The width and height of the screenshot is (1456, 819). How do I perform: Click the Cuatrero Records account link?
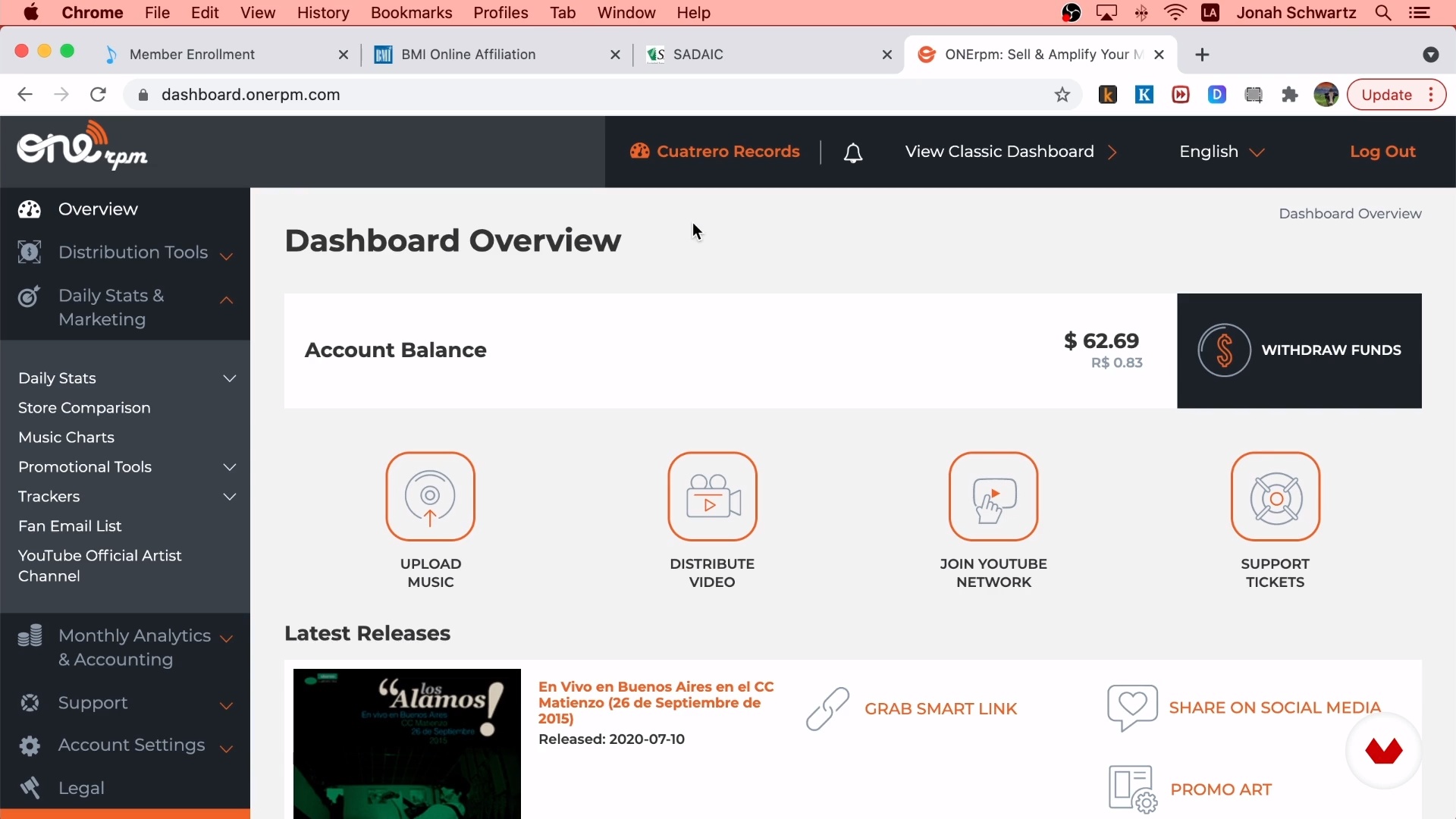point(714,152)
